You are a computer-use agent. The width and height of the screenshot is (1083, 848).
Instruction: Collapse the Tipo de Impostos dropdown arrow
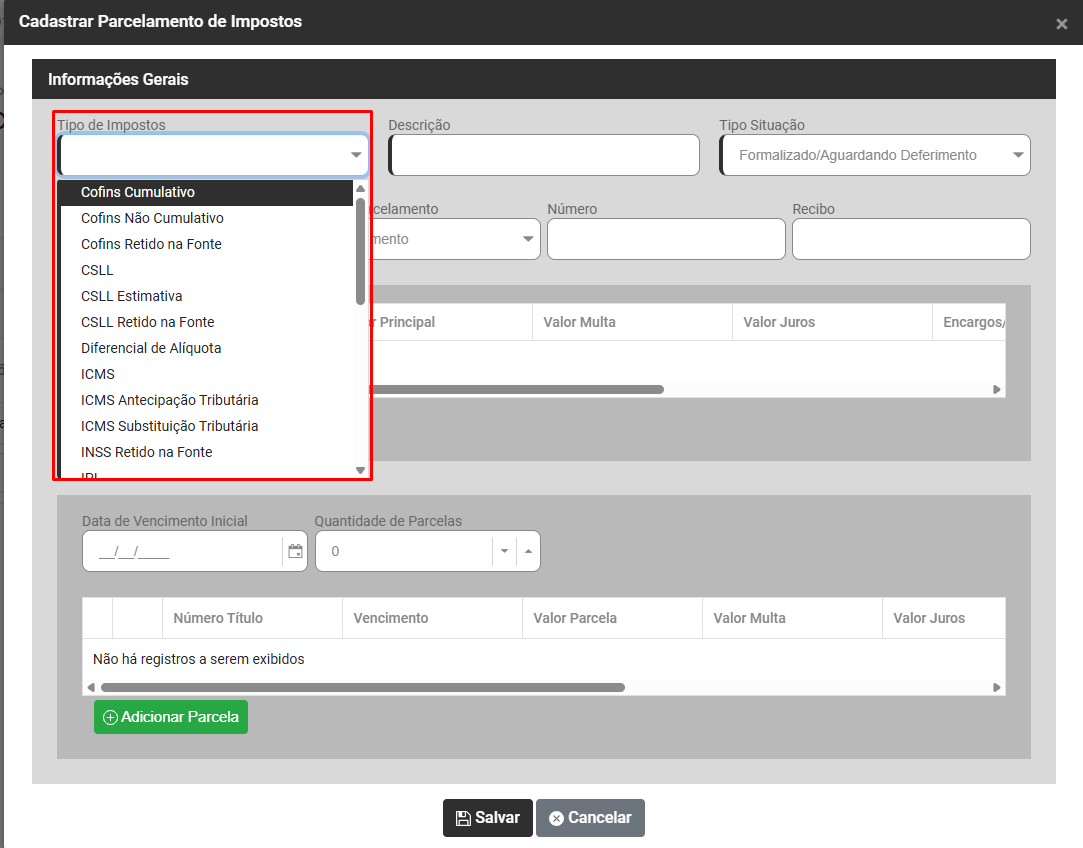[356, 155]
